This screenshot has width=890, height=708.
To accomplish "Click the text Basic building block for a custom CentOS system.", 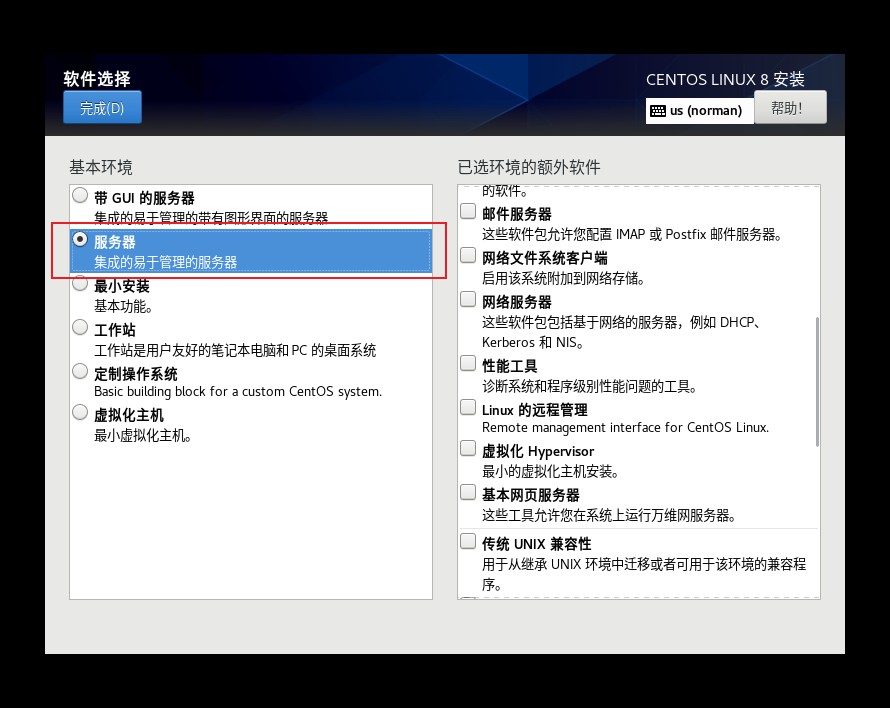I will (238, 392).
